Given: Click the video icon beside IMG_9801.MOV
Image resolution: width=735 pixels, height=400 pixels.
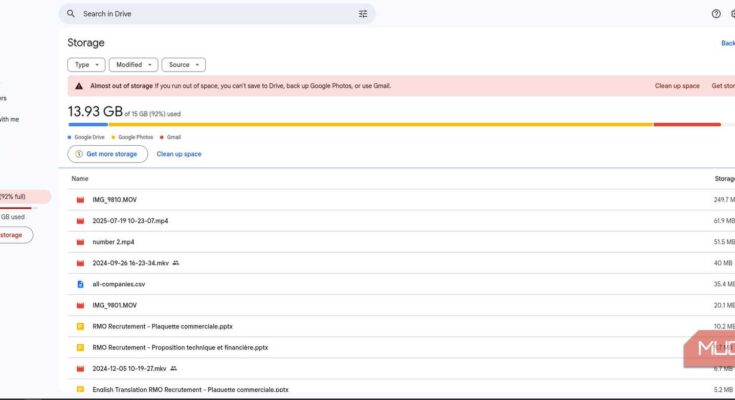Looking at the screenshot, I should [x=80, y=305].
